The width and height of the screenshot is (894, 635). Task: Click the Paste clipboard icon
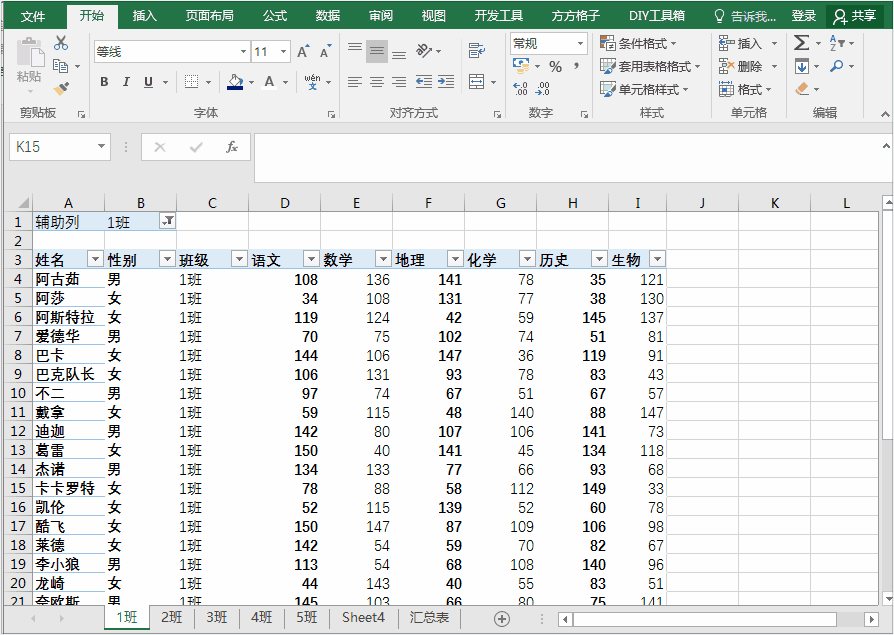tap(29, 54)
